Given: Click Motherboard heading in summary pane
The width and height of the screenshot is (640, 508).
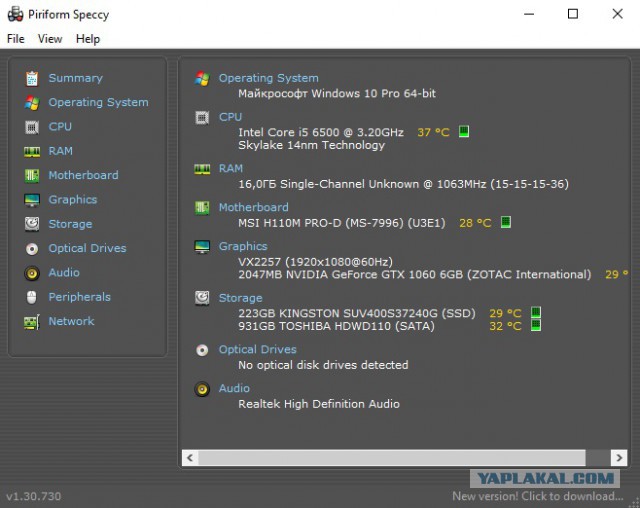Looking at the screenshot, I should click(253, 207).
